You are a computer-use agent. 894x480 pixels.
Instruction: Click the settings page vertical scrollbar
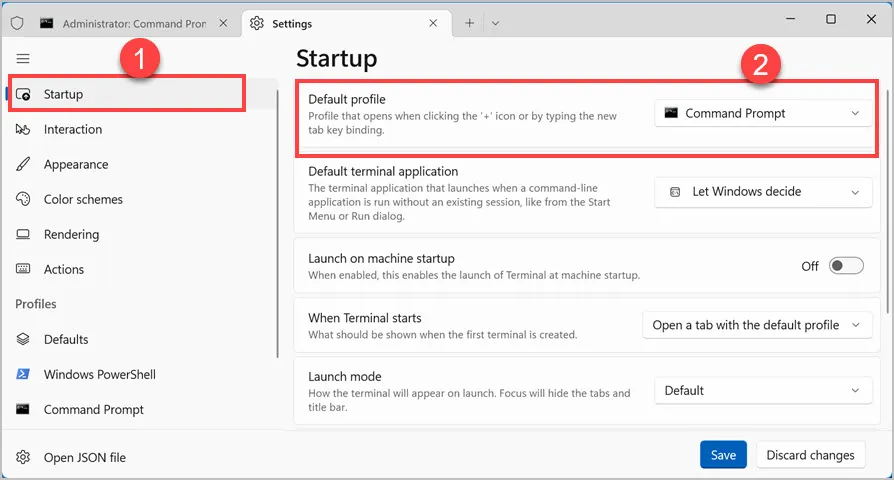click(x=888, y=200)
